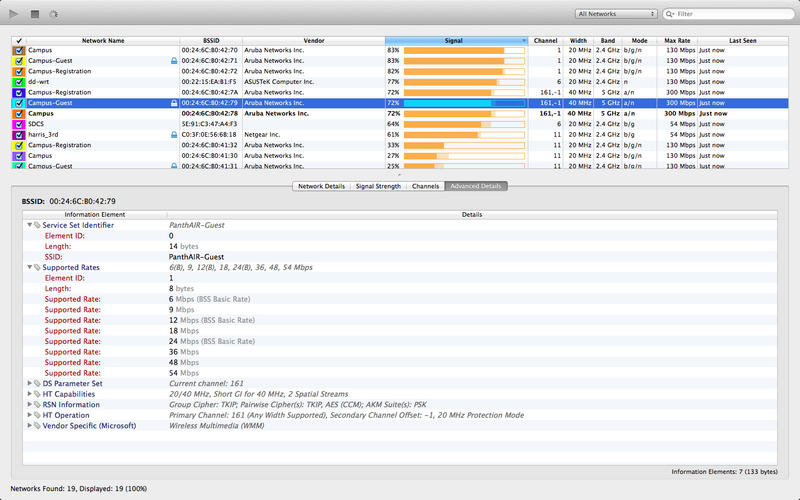Uncheck Campus network with BSSID 00:24:6C:80:42:70
The image size is (800, 500).
click(x=19, y=51)
